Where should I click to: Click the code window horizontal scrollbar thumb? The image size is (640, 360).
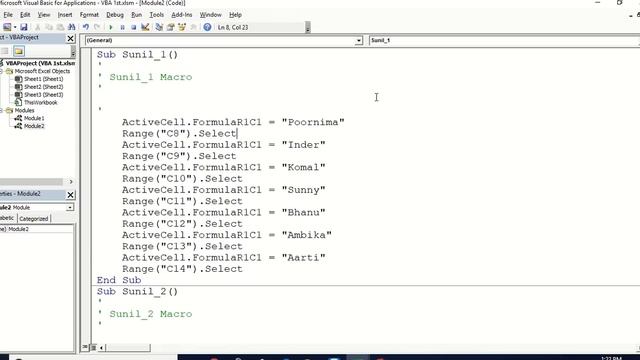point(128,348)
